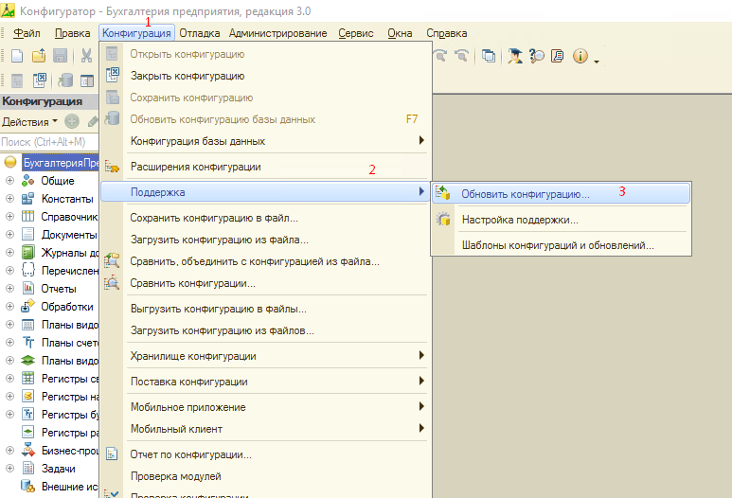Open the Правка menu

72,33
